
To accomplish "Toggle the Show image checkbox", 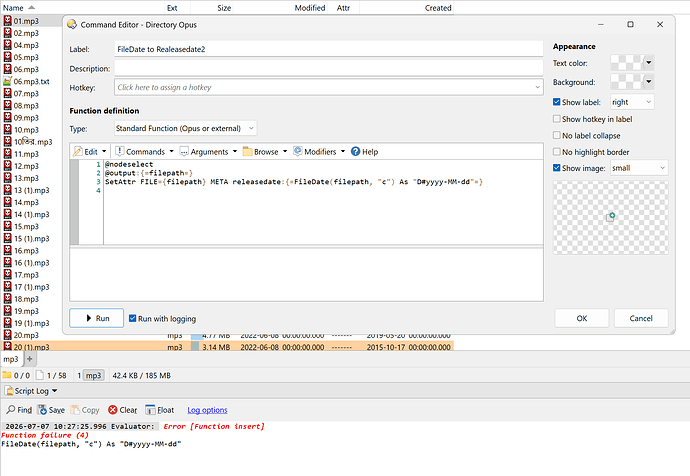I will pyautogui.click(x=557, y=168).
